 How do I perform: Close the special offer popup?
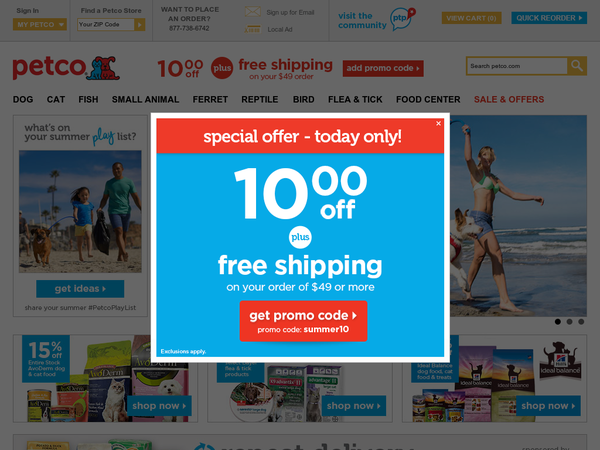[439, 123]
